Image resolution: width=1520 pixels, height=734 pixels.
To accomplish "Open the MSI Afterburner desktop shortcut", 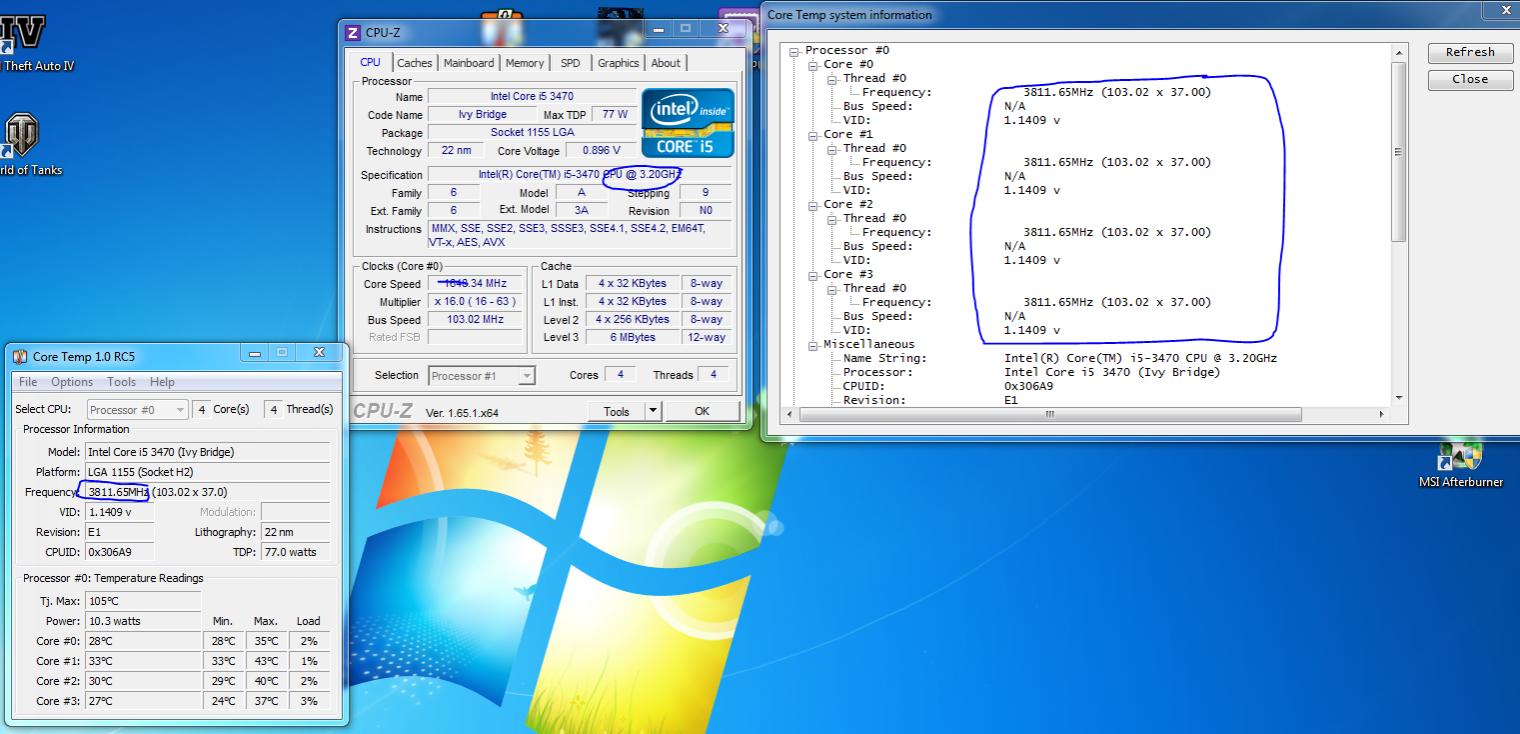I will click(1460, 466).
